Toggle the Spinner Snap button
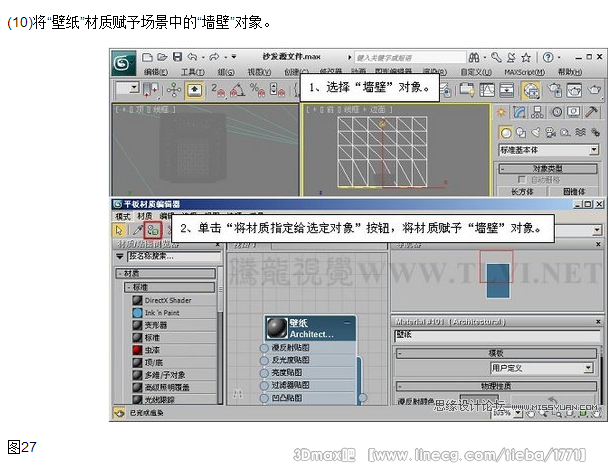Image resolution: width=615 pixels, height=472 pixels. pyautogui.click(x=277, y=90)
